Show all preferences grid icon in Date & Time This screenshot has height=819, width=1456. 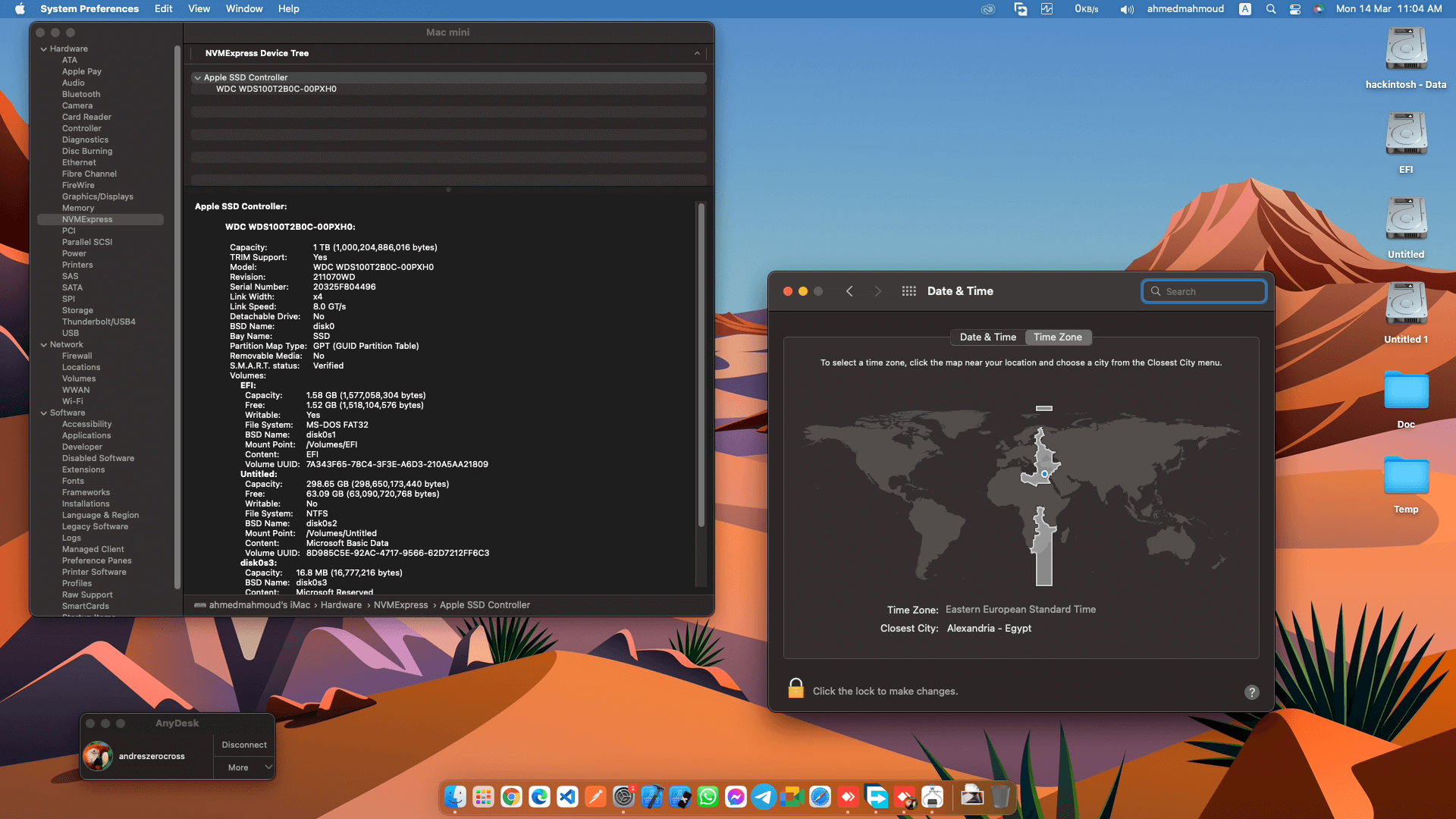click(x=908, y=291)
